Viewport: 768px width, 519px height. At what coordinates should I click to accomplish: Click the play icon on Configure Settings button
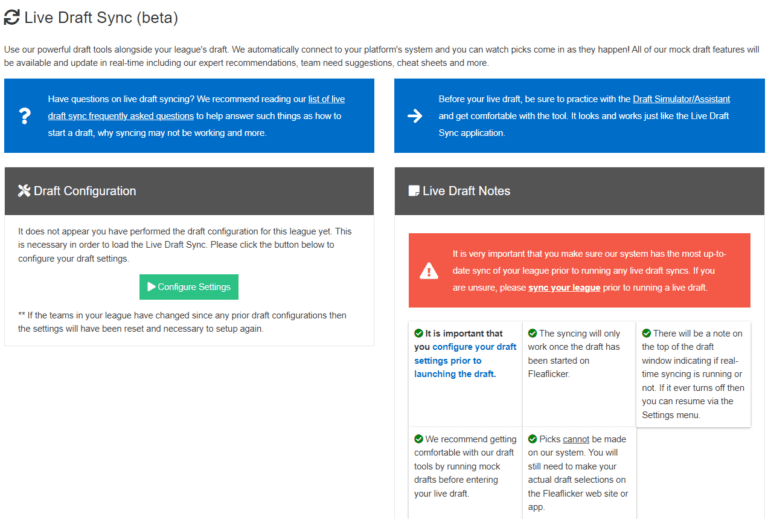click(x=152, y=287)
